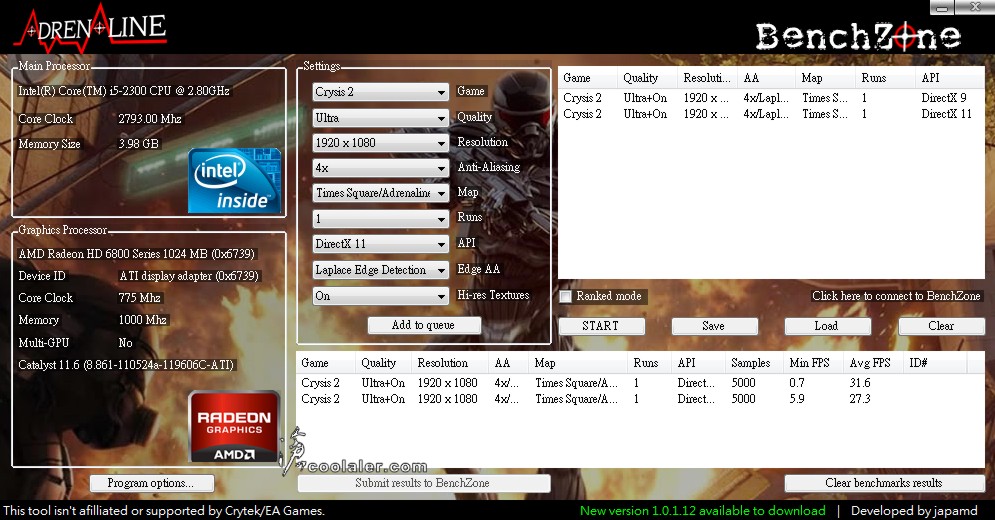Open Program options
The width and height of the screenshot is (995, 520).
coord(152,483)
